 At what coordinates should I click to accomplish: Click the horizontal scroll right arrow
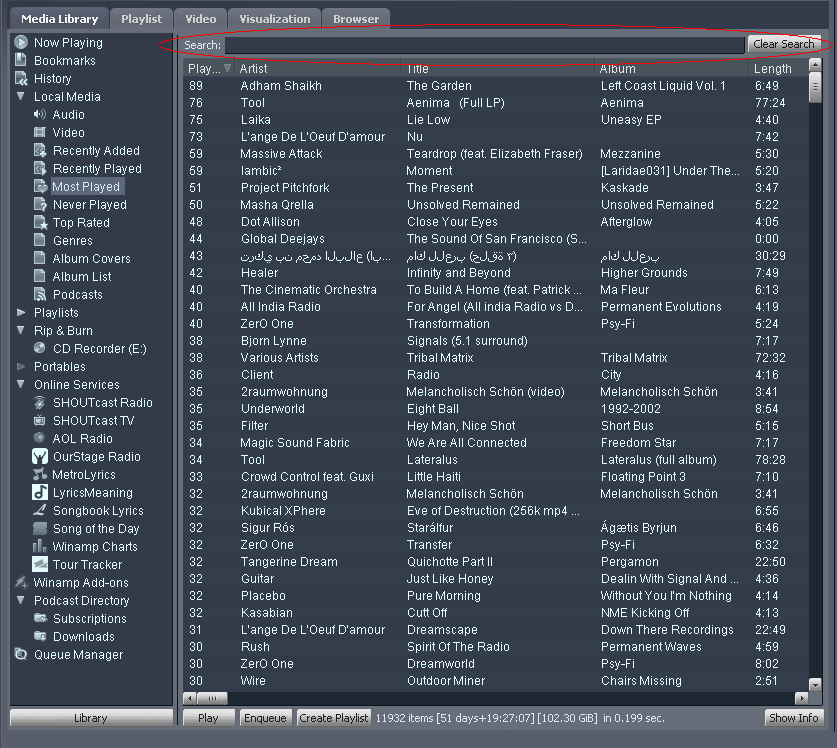(801, 698)
